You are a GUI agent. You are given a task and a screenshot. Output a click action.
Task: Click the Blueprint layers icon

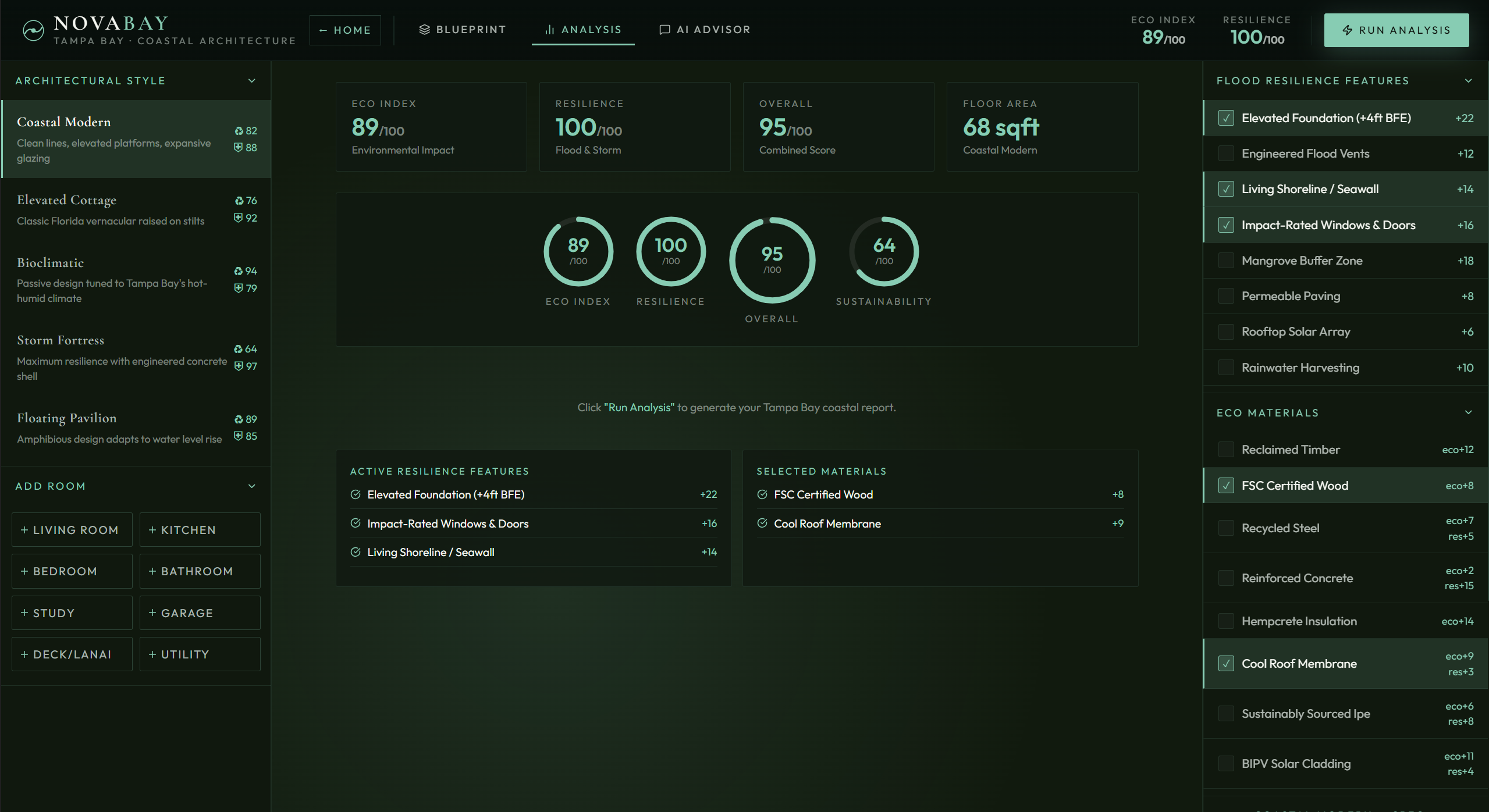[424, 30]
